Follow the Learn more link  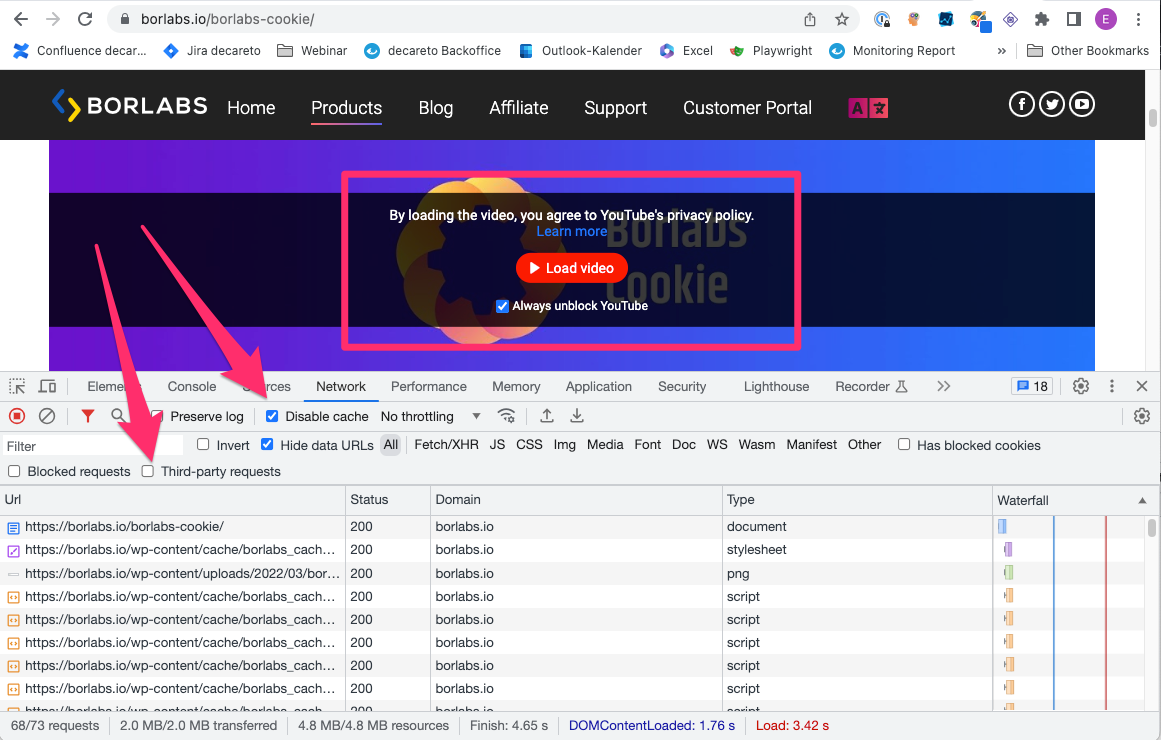pyautogui.click(x=572, y=231)
